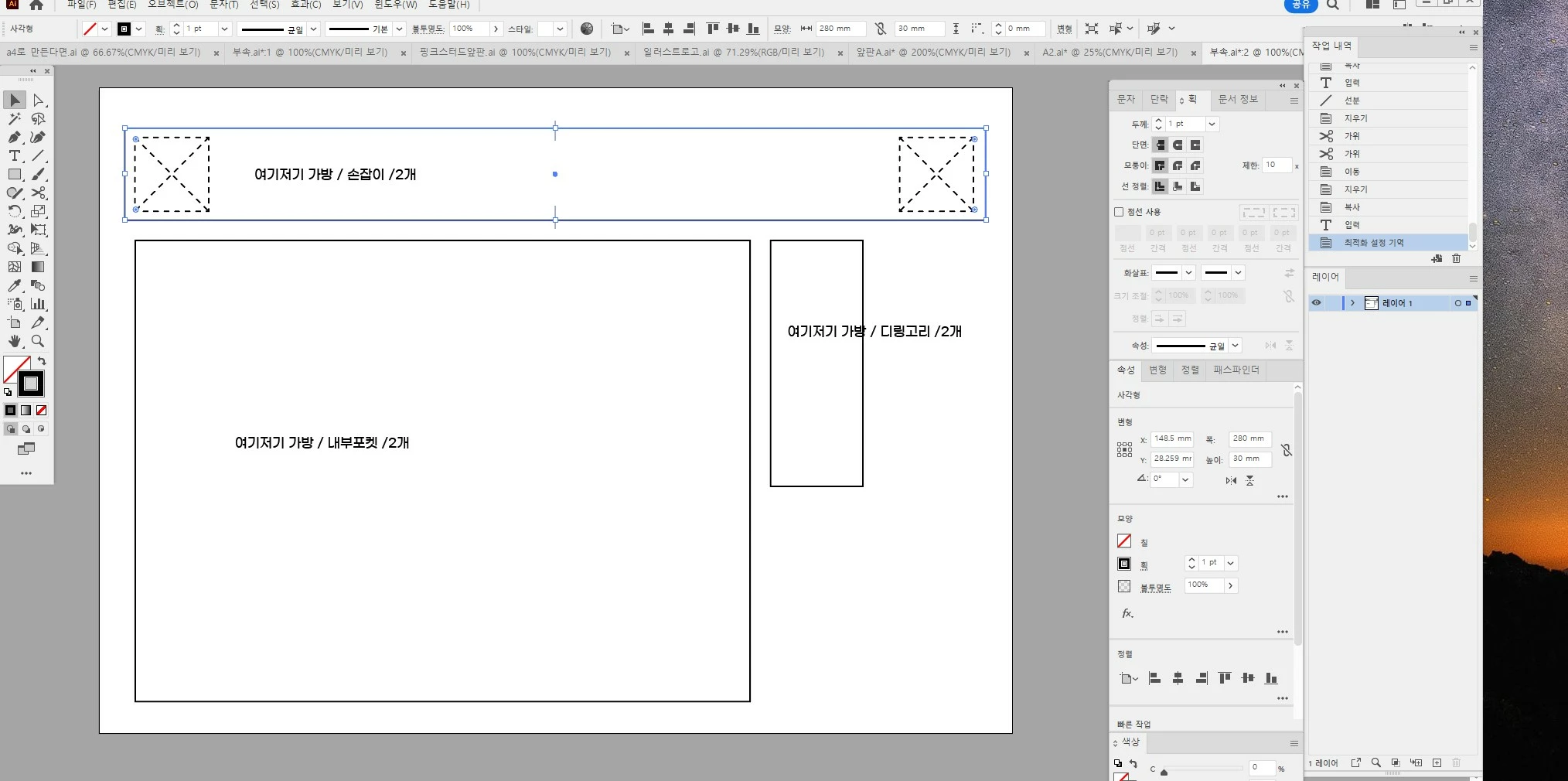The height and width of the screenshot is (781, 1568).
Task: Choose round cap in stroke panel
Action: pos(1178,145)
